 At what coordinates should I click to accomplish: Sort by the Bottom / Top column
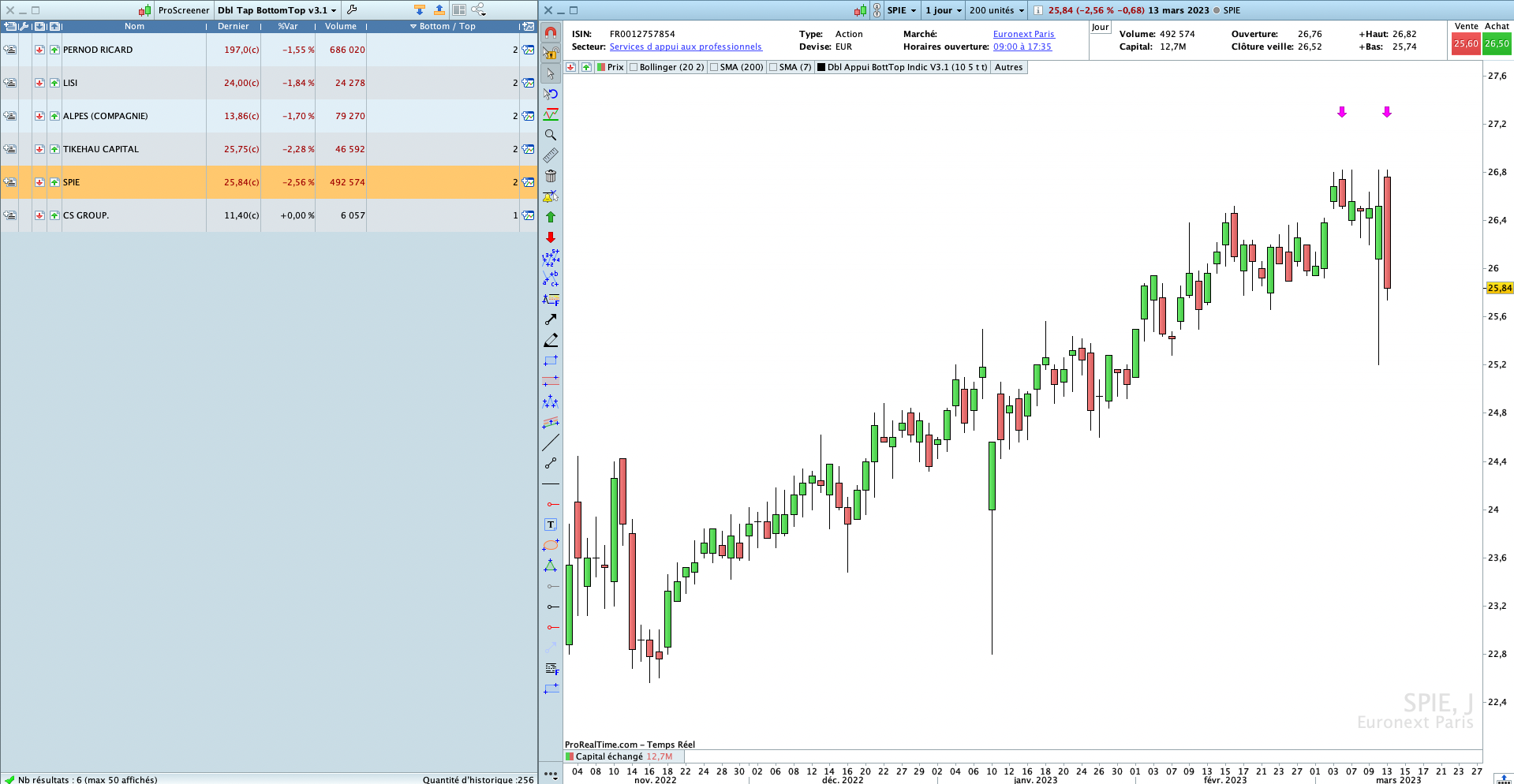tap(443, 26)
